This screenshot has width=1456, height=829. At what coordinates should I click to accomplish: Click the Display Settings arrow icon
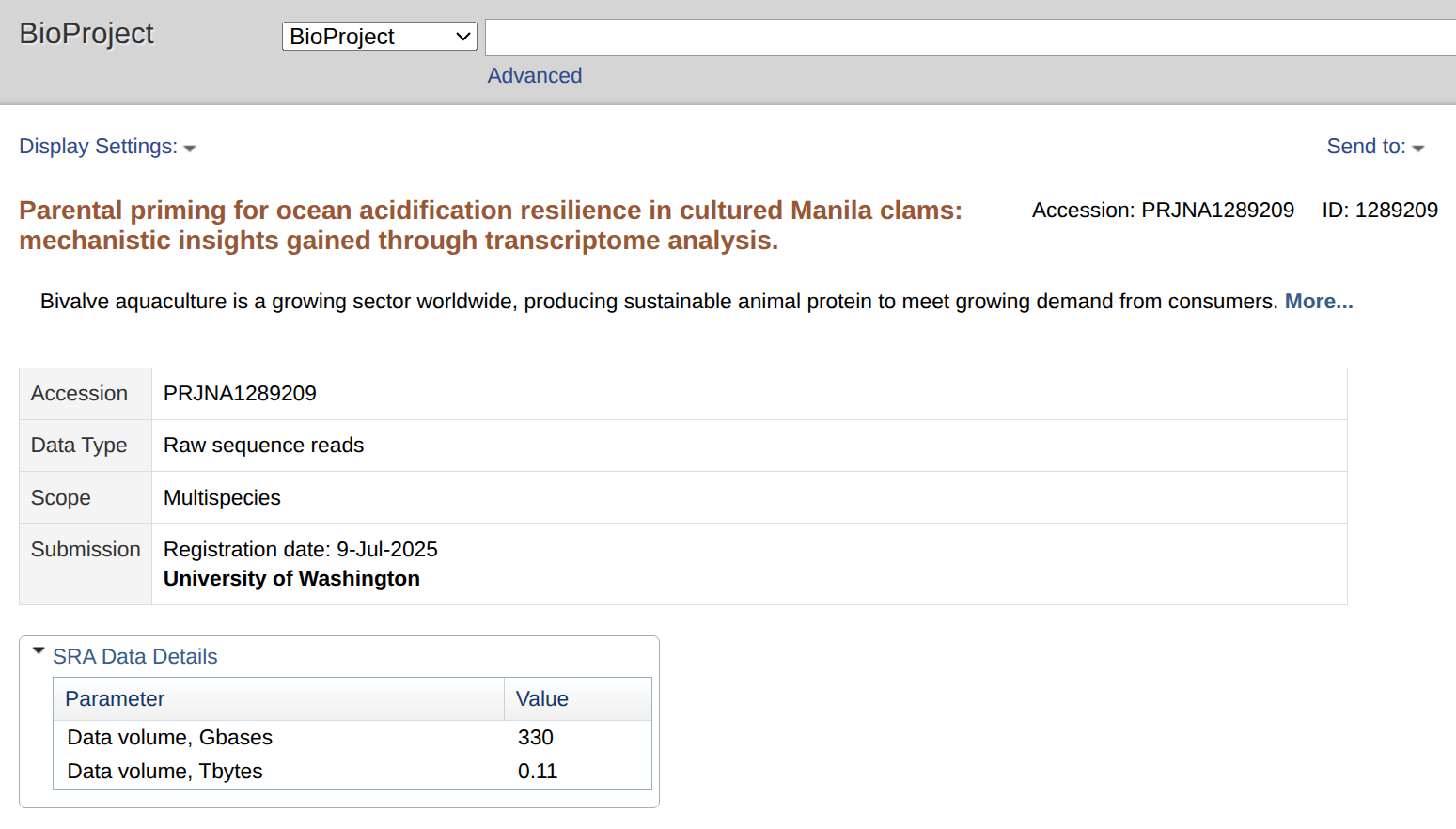(190, 148)
